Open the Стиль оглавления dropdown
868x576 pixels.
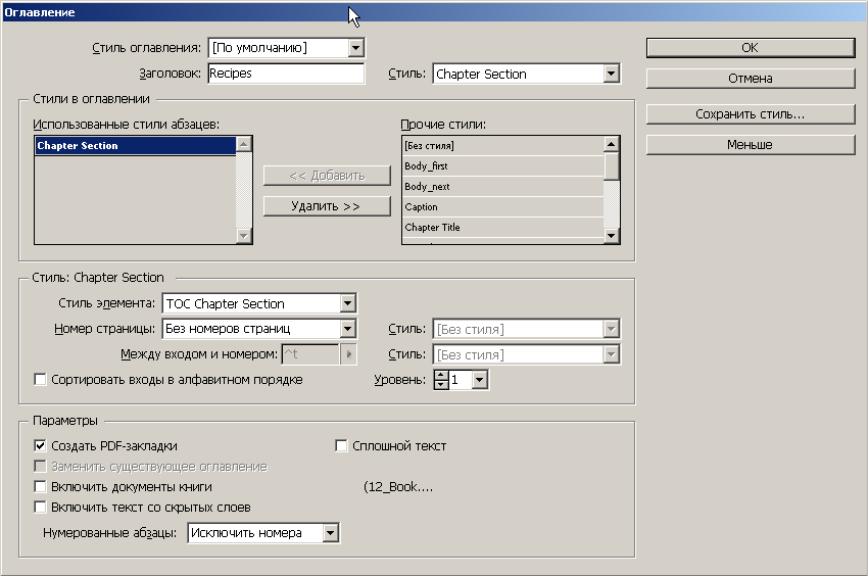286,48
